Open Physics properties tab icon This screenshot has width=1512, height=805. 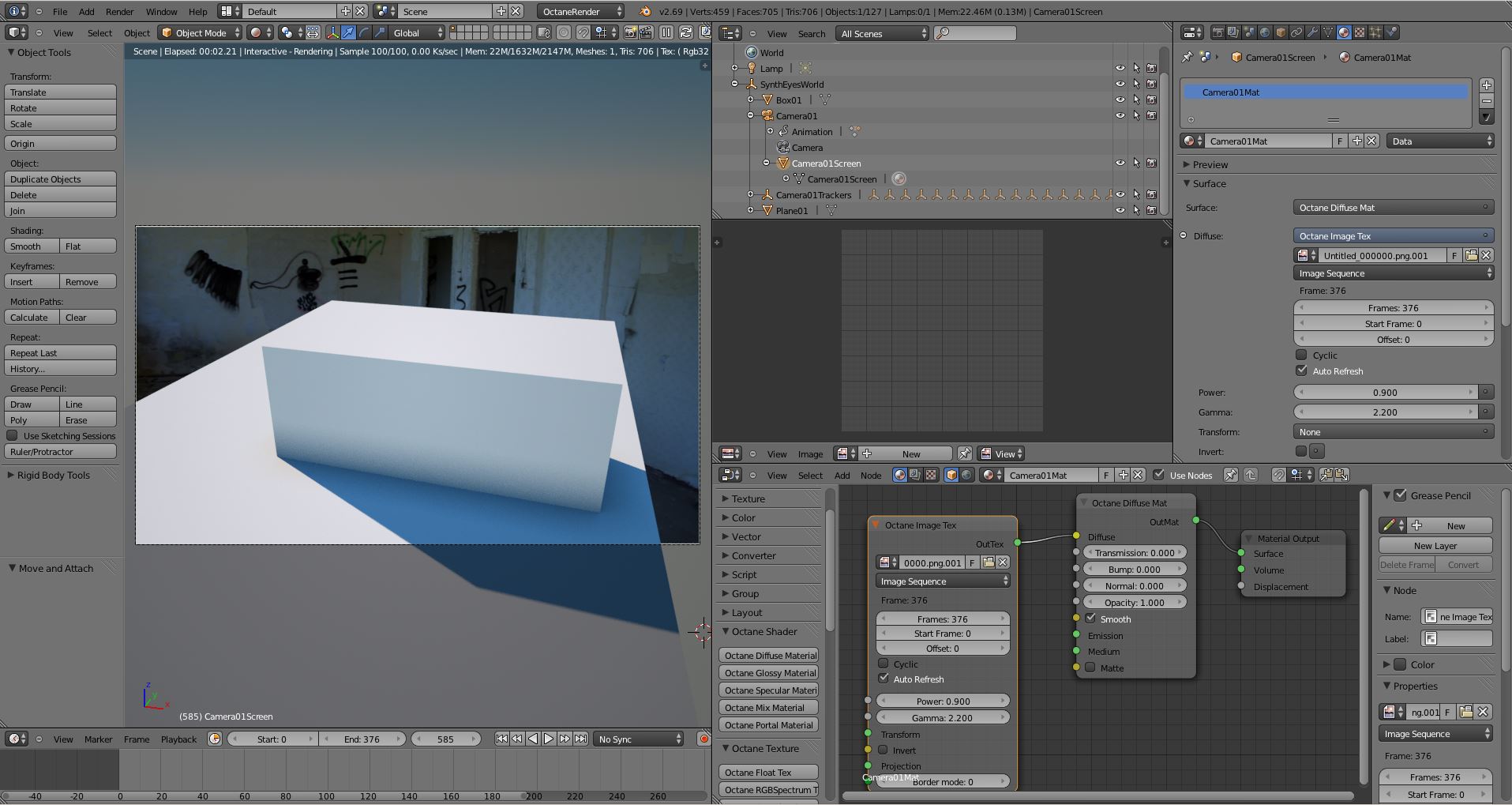[1391, 32]
